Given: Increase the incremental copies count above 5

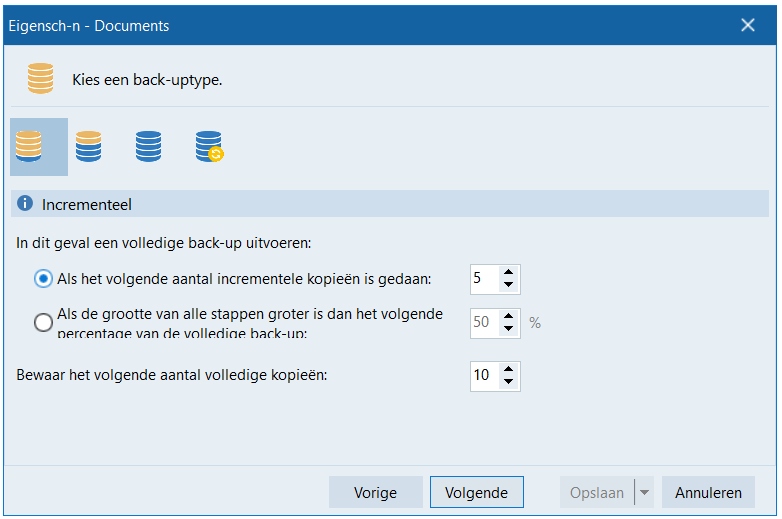Looking at the screenshot, I should [508, 272].
